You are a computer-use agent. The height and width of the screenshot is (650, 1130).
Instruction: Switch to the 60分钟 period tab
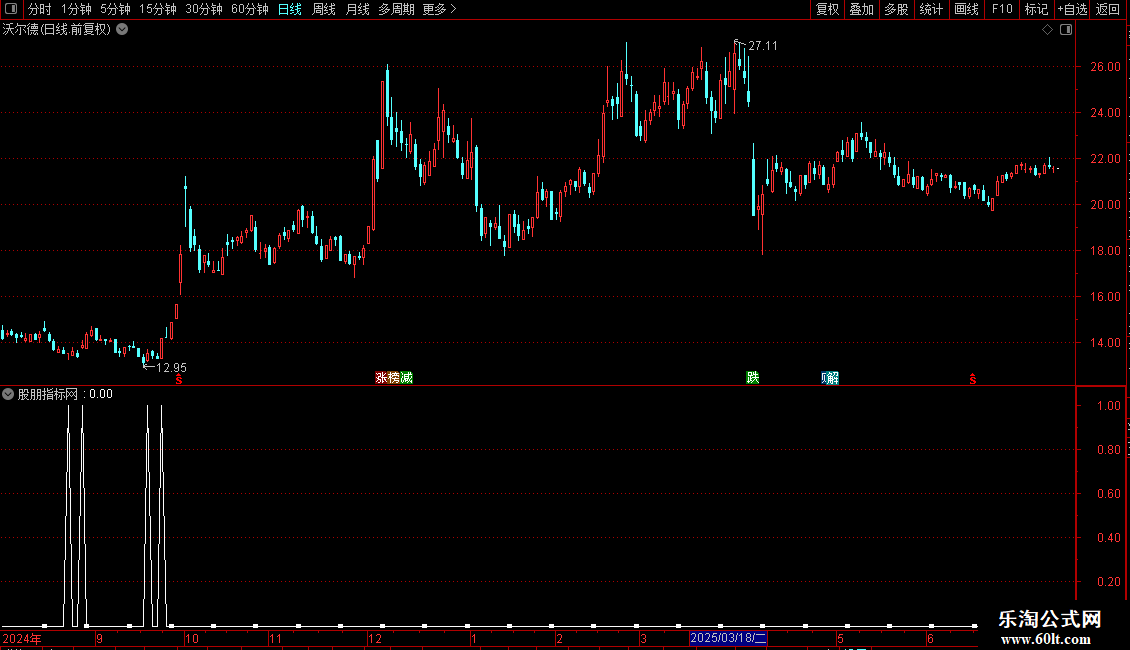coord(250,9)
